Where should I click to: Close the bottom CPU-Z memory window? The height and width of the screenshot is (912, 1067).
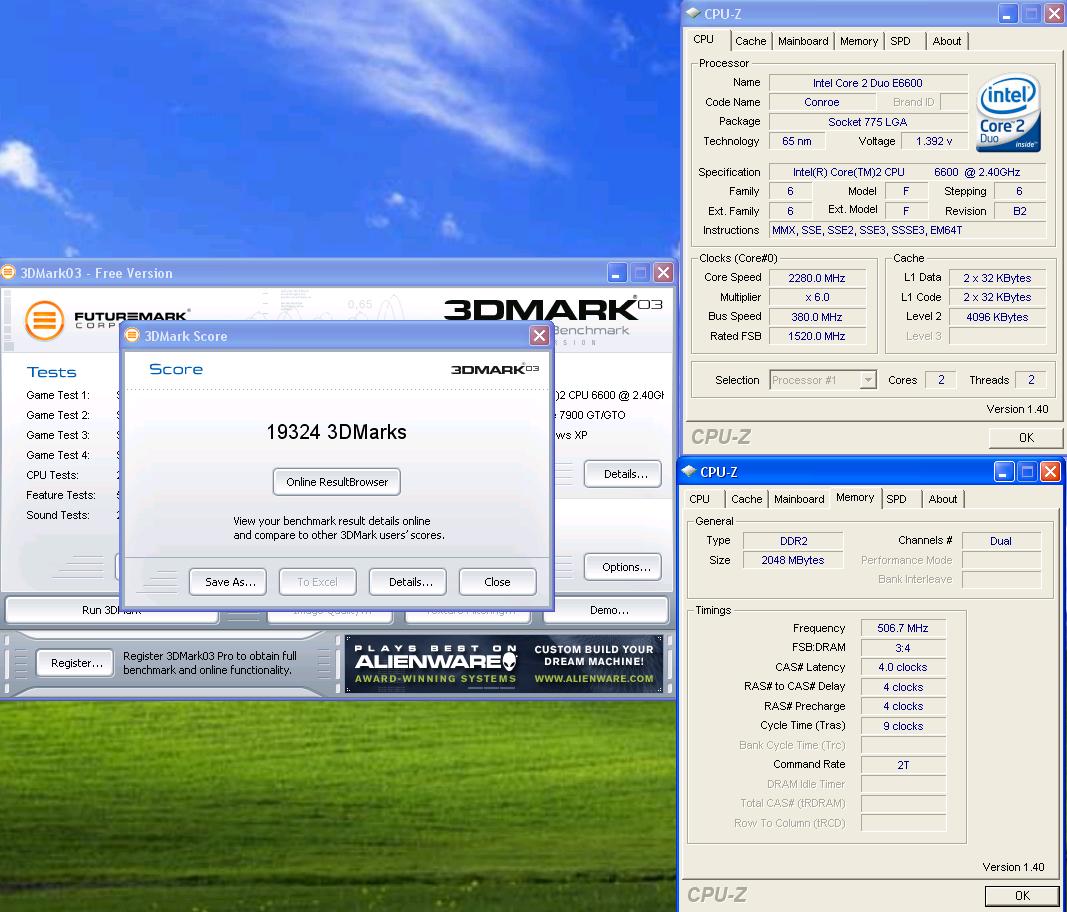[x=1050, y=472]
